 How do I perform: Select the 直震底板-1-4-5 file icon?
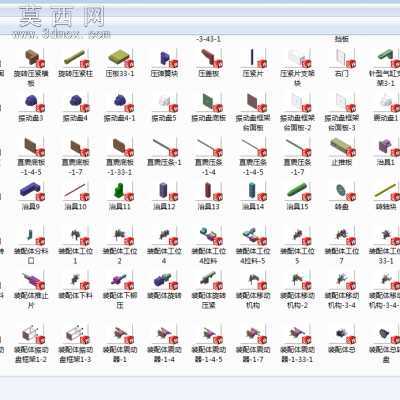tap(31, 147)
